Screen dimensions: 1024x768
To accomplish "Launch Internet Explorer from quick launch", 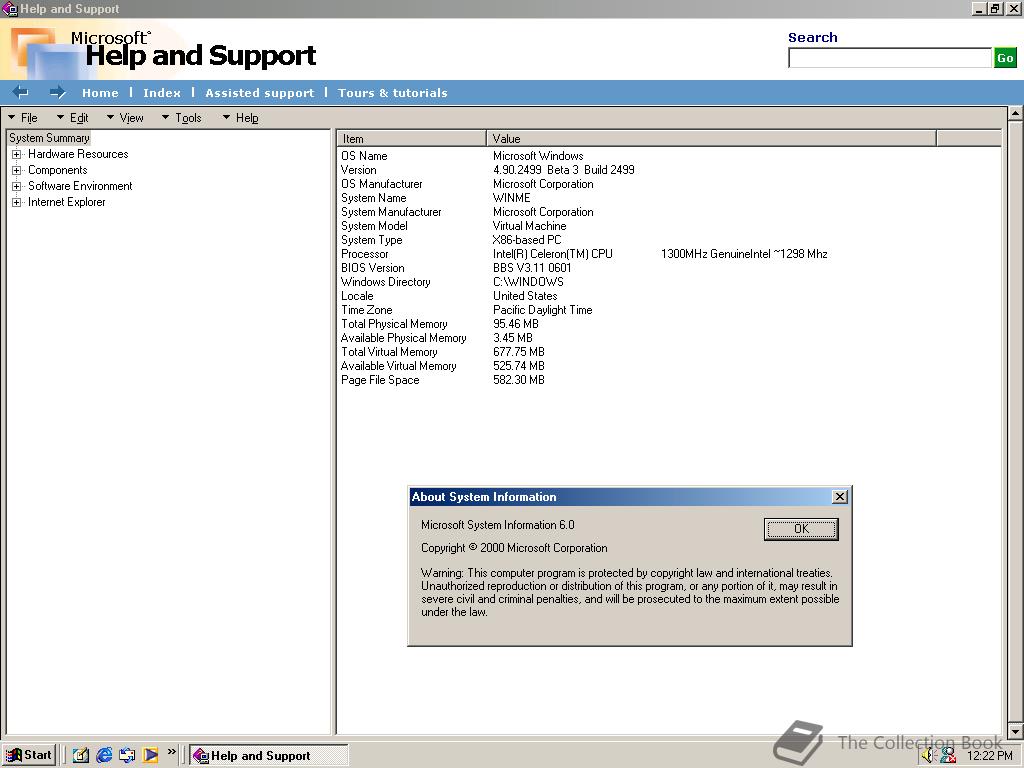I will [104, 755].
